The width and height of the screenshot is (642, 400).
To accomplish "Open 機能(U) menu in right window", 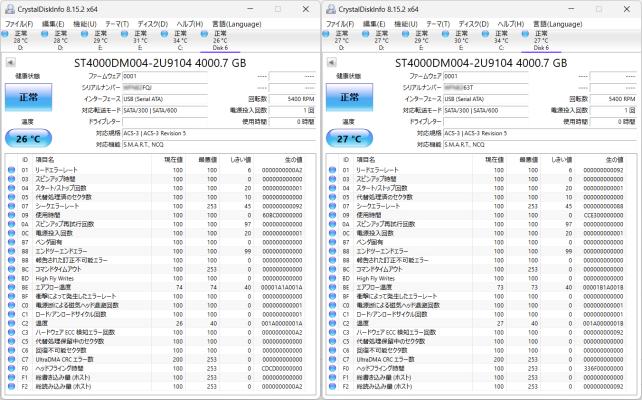I will click(406, 24).
